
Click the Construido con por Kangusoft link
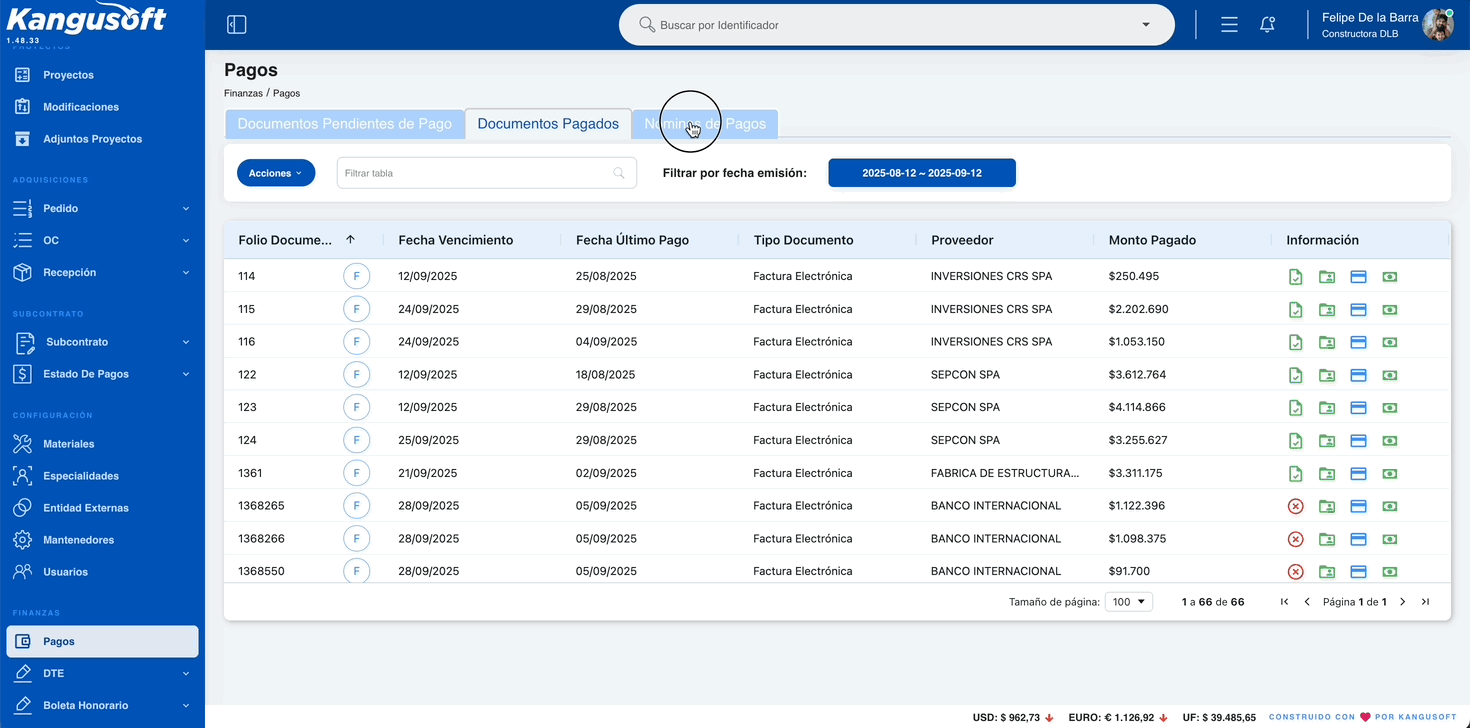click(x=1363, y=717)
